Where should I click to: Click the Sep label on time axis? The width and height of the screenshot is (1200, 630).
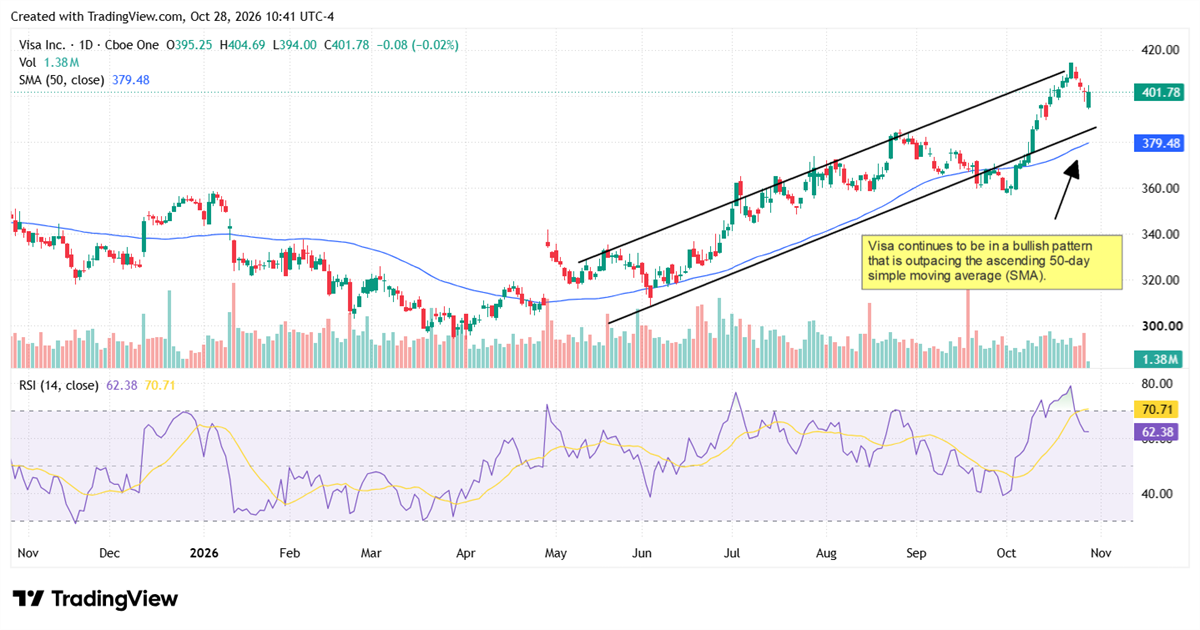coord(916,552)
